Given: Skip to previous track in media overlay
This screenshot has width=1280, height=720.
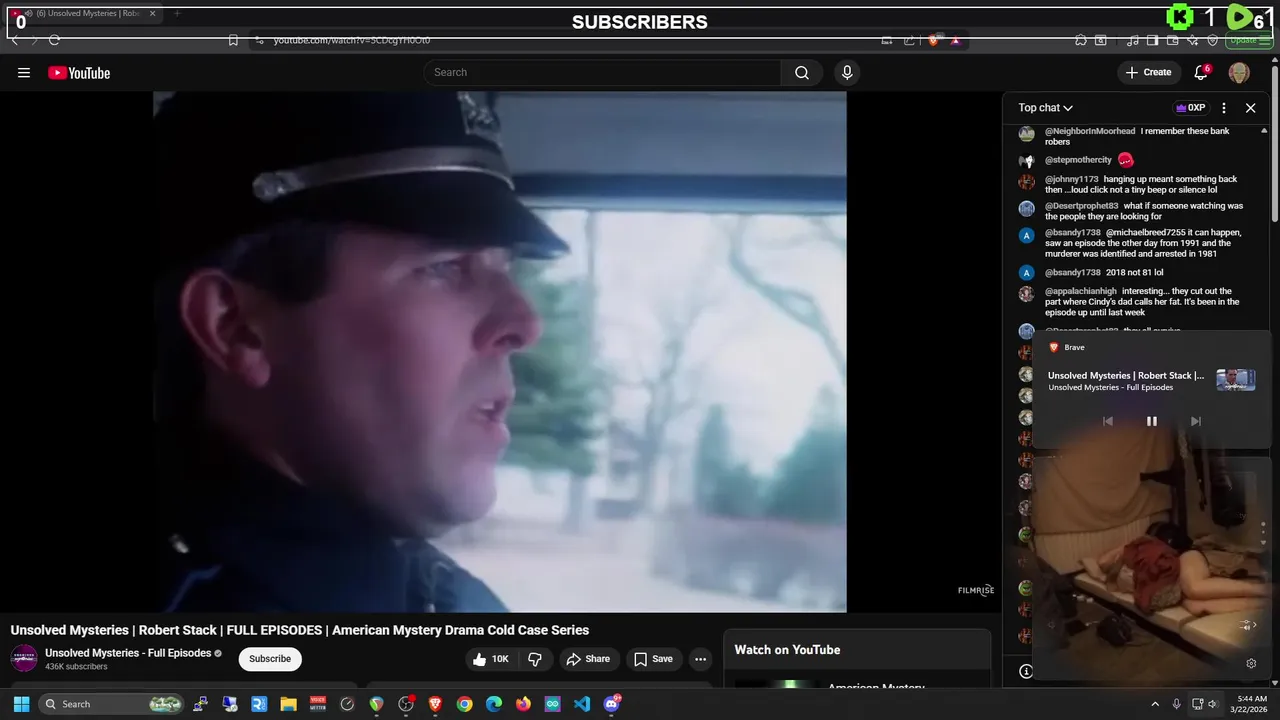Looking at the screenshot, I should coord(1107,421).
